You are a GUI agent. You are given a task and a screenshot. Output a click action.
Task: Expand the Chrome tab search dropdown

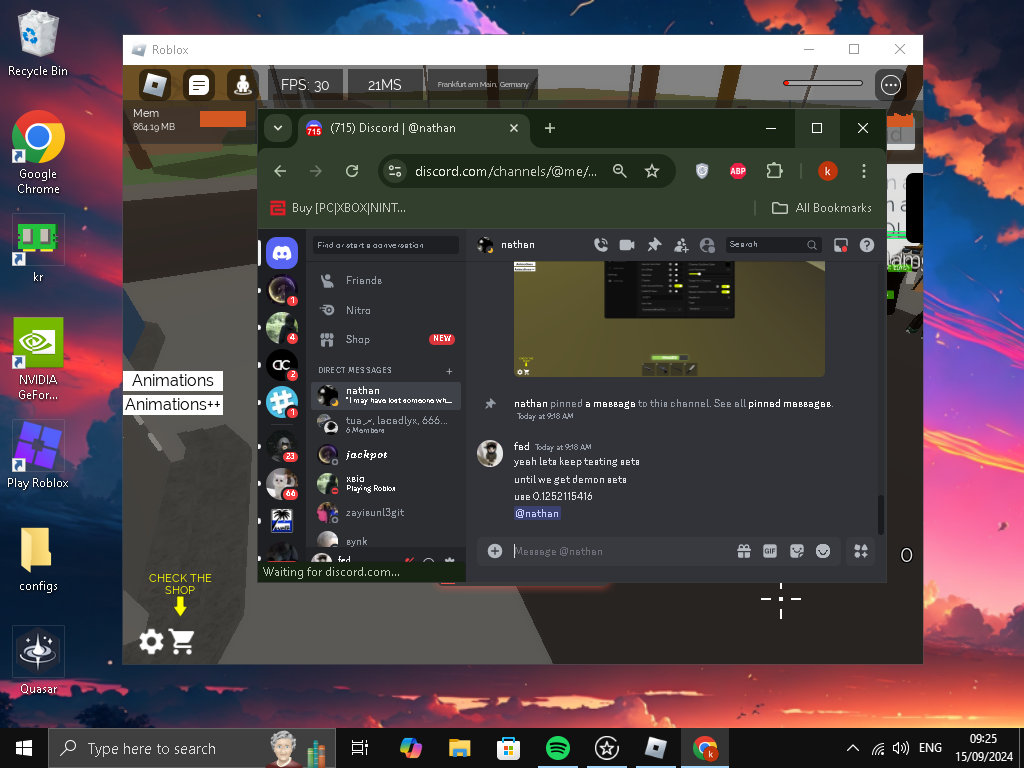(x=278, y=128)
